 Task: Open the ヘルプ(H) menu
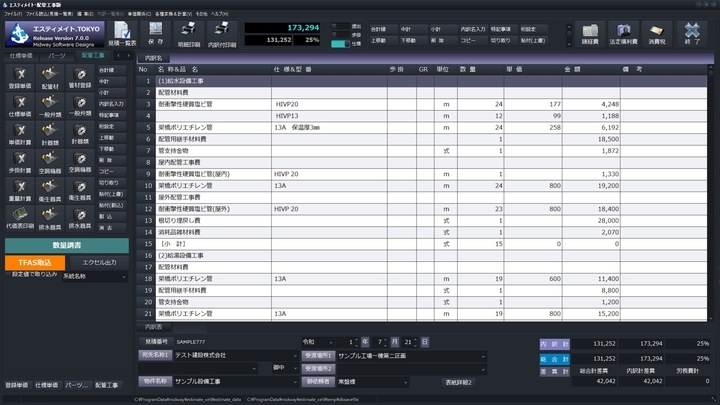[x=219, y=14]
